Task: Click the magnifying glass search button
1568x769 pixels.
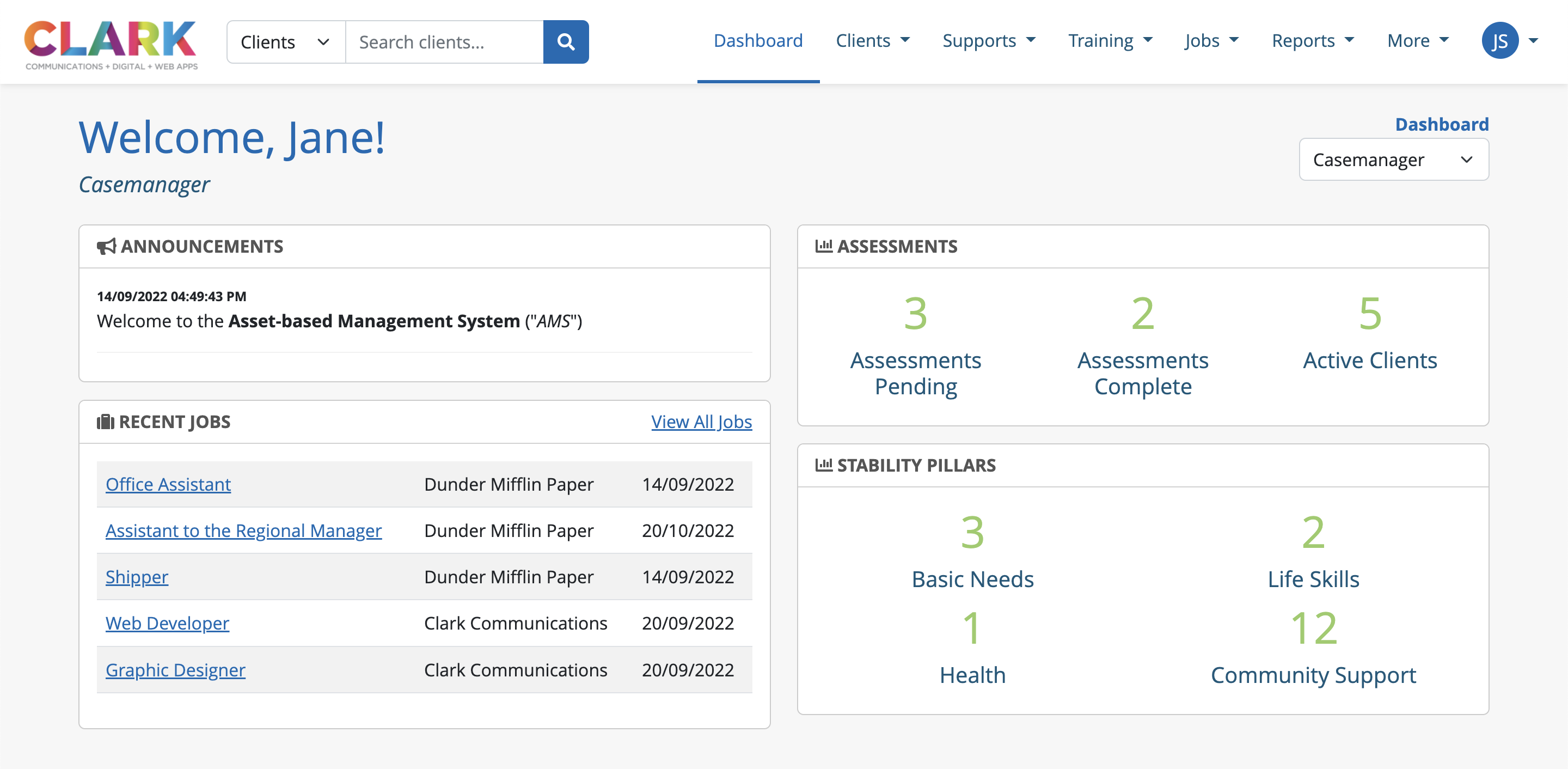Action: click(566, 41)
